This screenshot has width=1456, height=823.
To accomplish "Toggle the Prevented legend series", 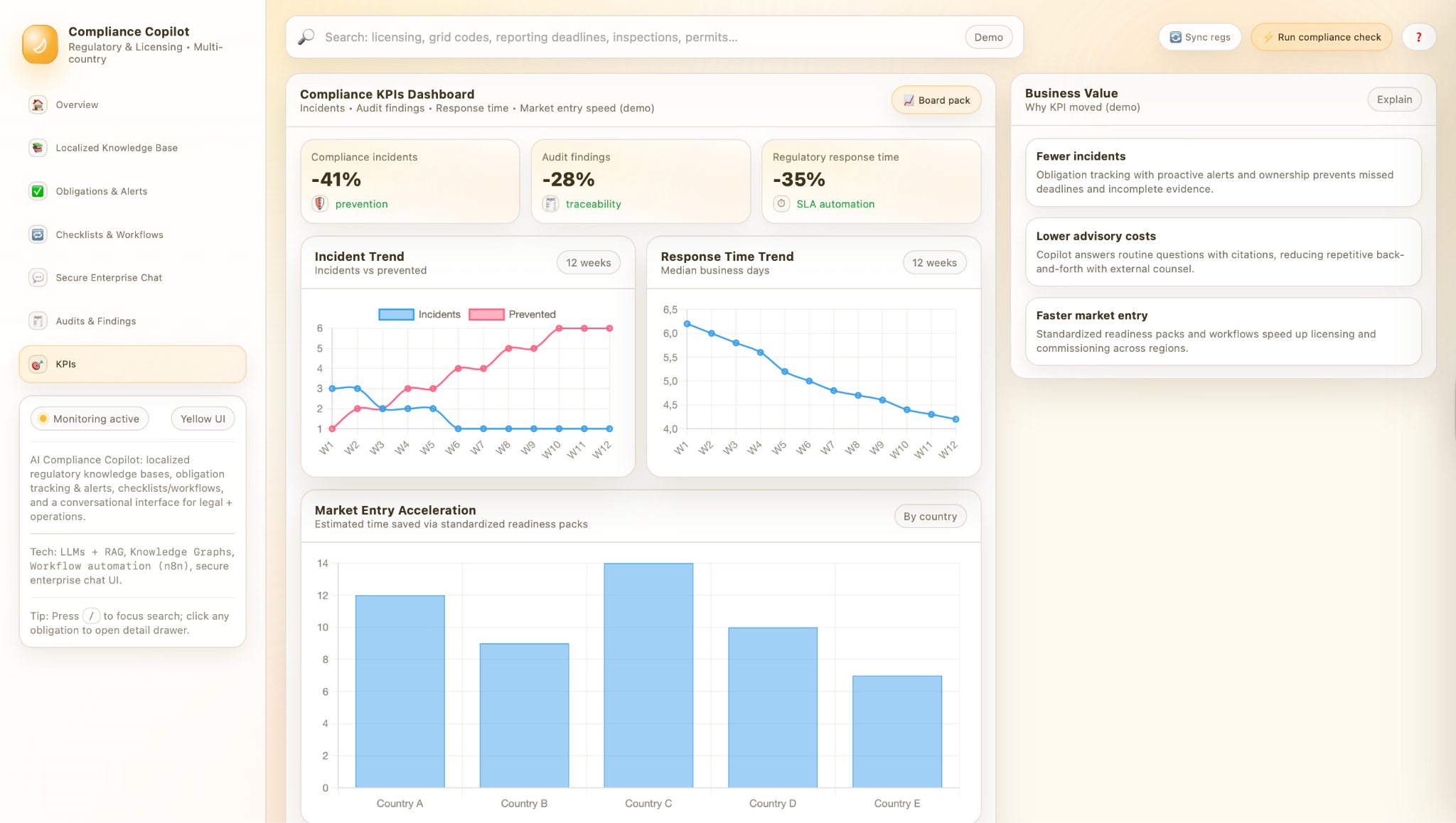I will pos(512,314).
